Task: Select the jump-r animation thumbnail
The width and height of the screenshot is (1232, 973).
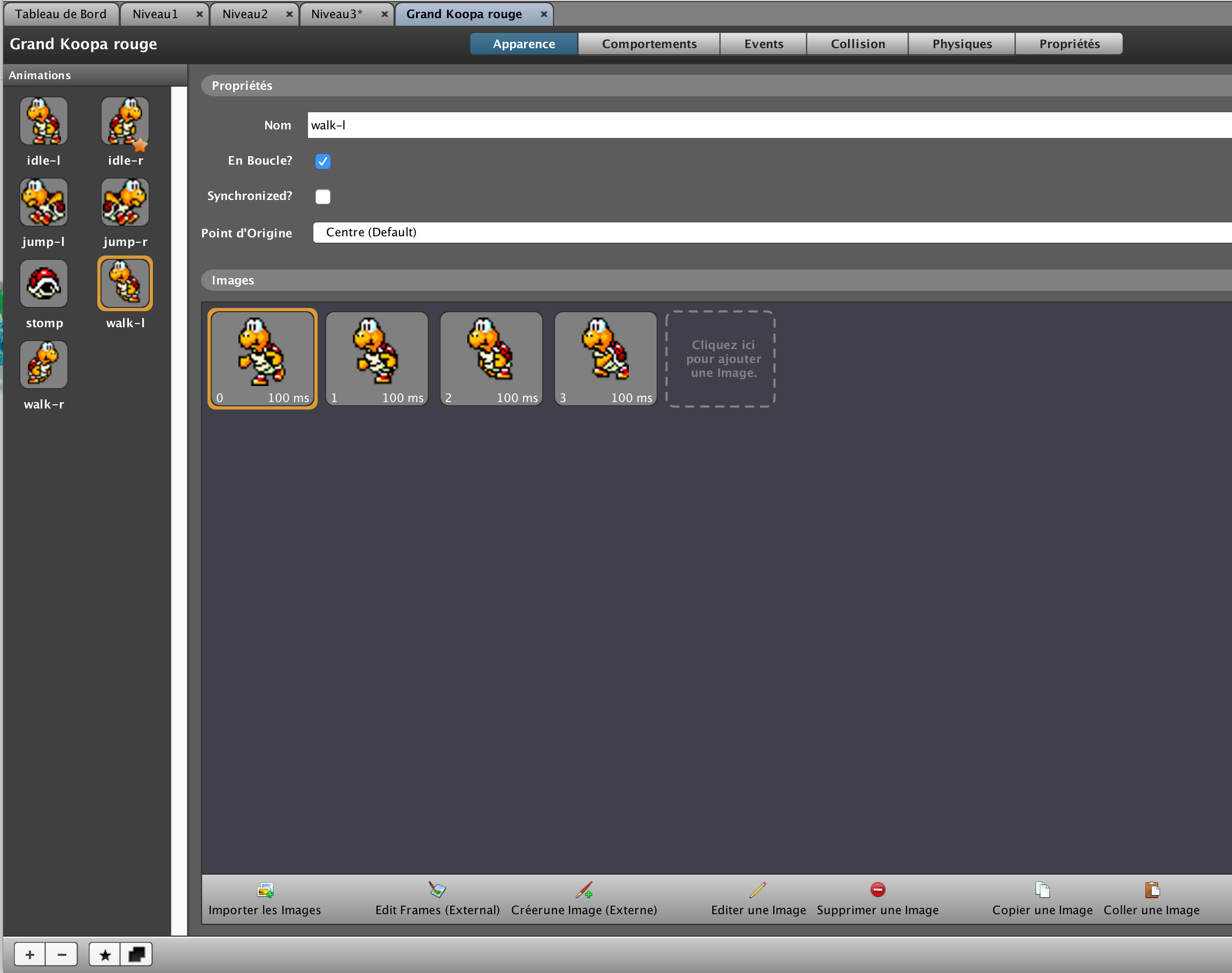Action: (125, 202)
